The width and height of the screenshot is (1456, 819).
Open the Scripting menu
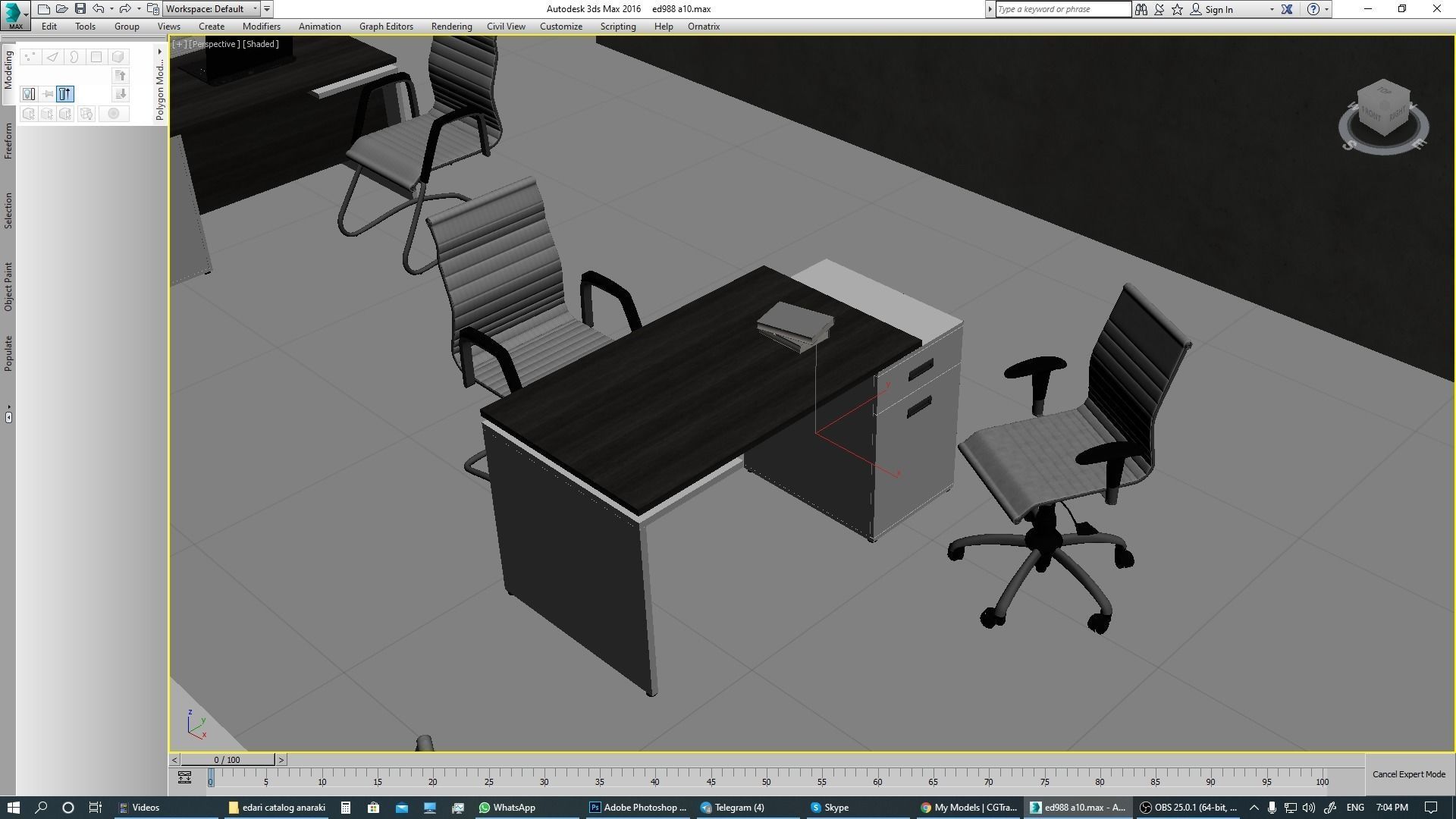[618, 27]
